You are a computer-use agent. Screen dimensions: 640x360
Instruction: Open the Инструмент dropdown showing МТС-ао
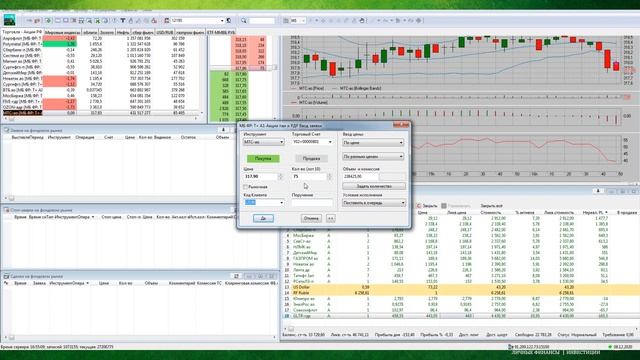pyautogui.click(x=264, y=142)
